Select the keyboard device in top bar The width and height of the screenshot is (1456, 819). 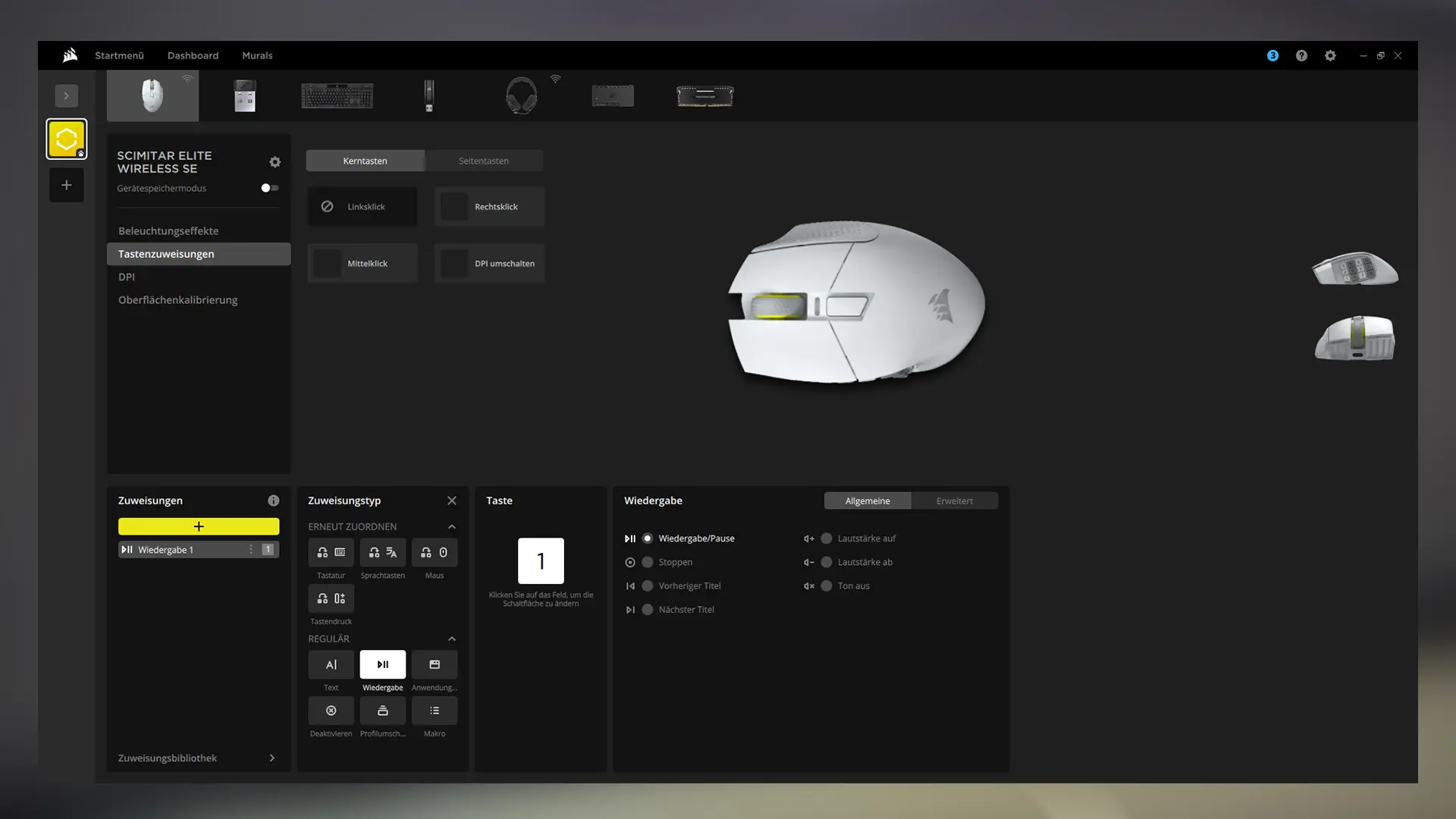point(337,96)
